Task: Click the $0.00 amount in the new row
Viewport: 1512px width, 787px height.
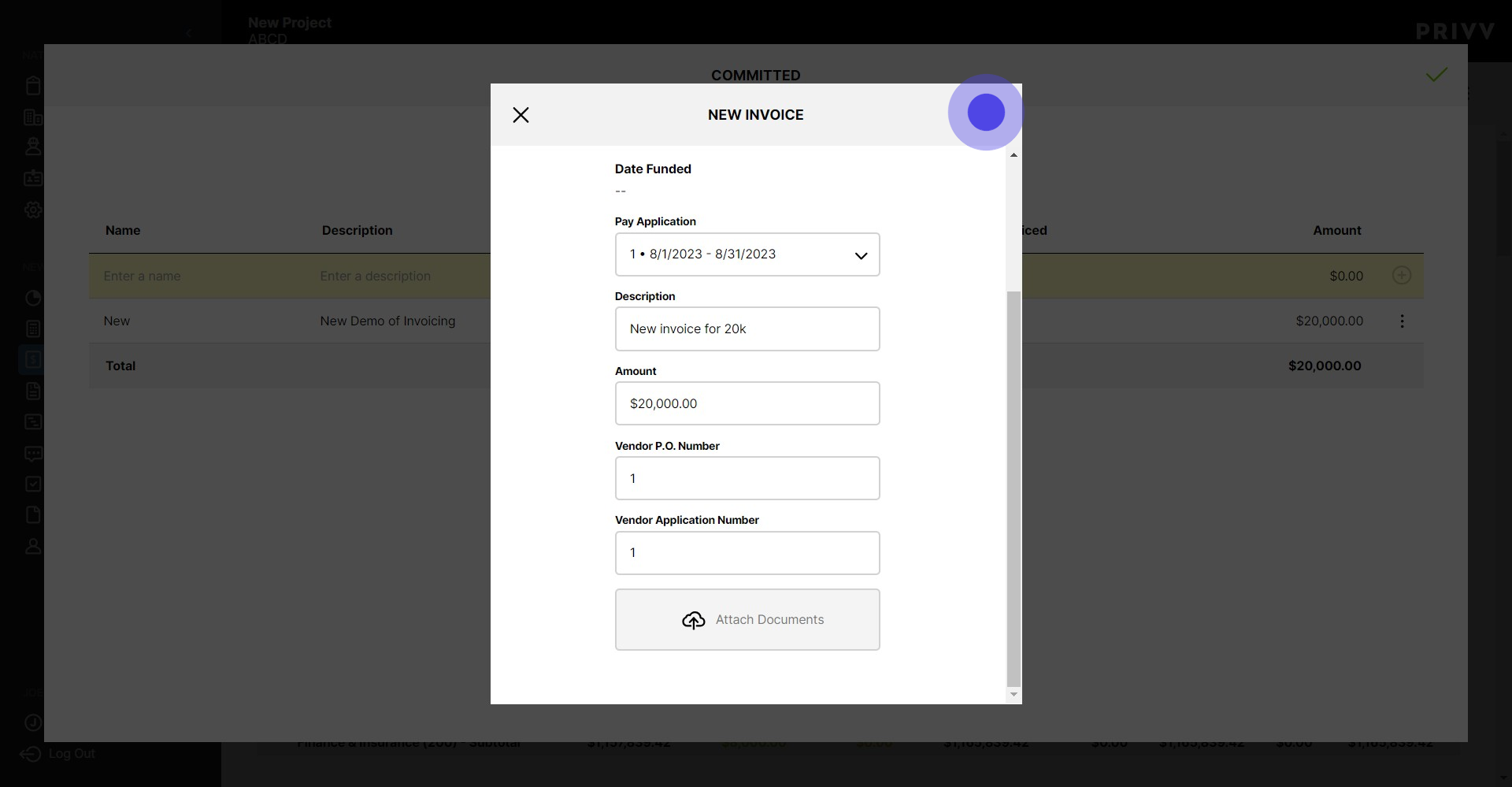Action: click(x=1346, y=277)
